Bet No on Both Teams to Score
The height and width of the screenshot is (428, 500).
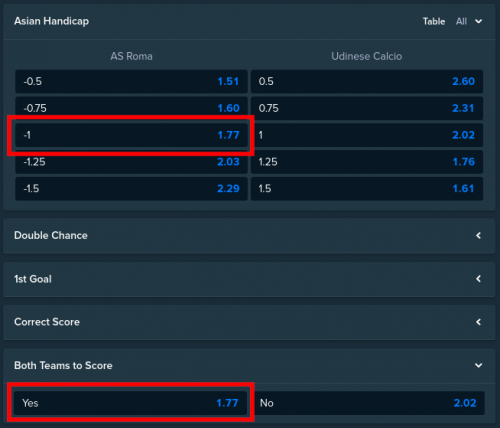(x=368, y=403)
